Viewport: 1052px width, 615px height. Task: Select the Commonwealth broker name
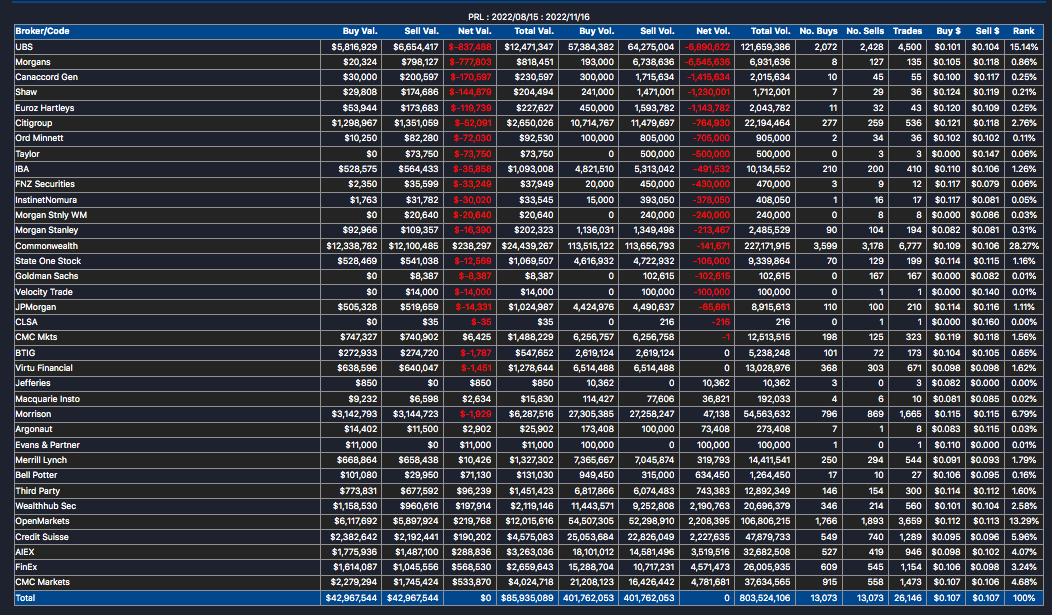(x=46, y=246)
